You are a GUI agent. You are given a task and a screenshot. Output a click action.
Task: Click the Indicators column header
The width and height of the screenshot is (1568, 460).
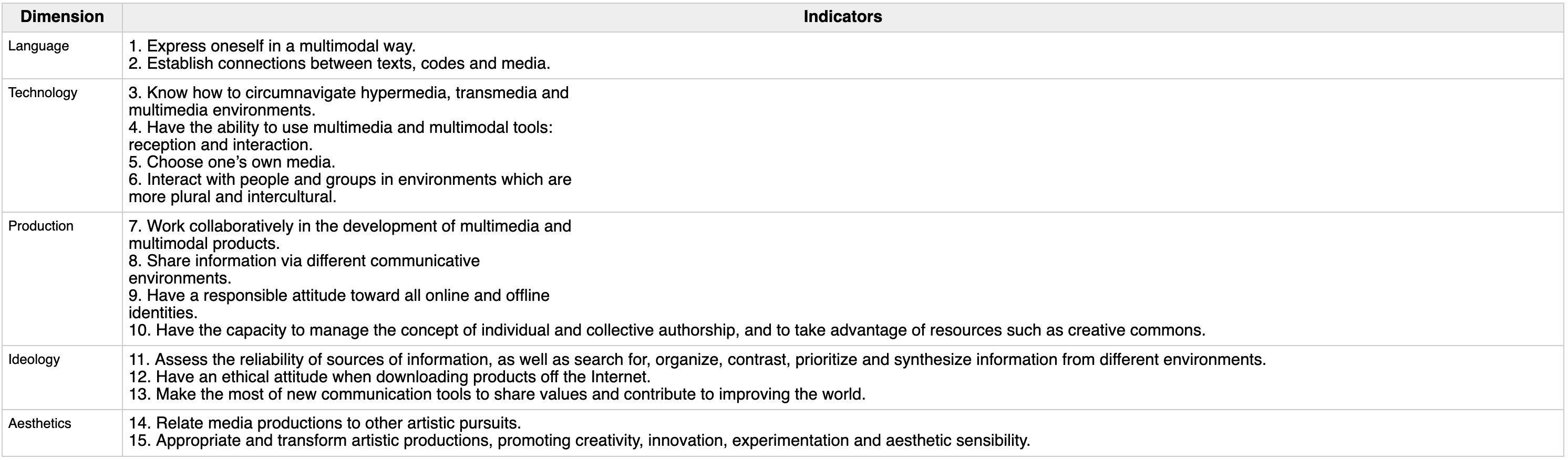(842, 16)
